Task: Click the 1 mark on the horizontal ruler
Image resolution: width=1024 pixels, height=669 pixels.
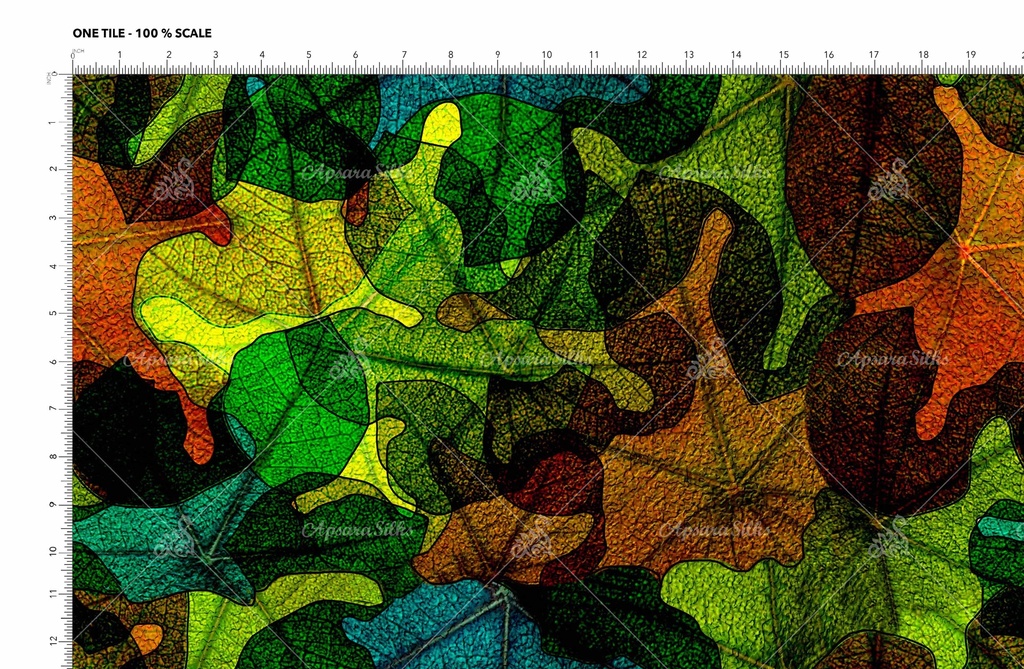Action: (x=120, y=55)
